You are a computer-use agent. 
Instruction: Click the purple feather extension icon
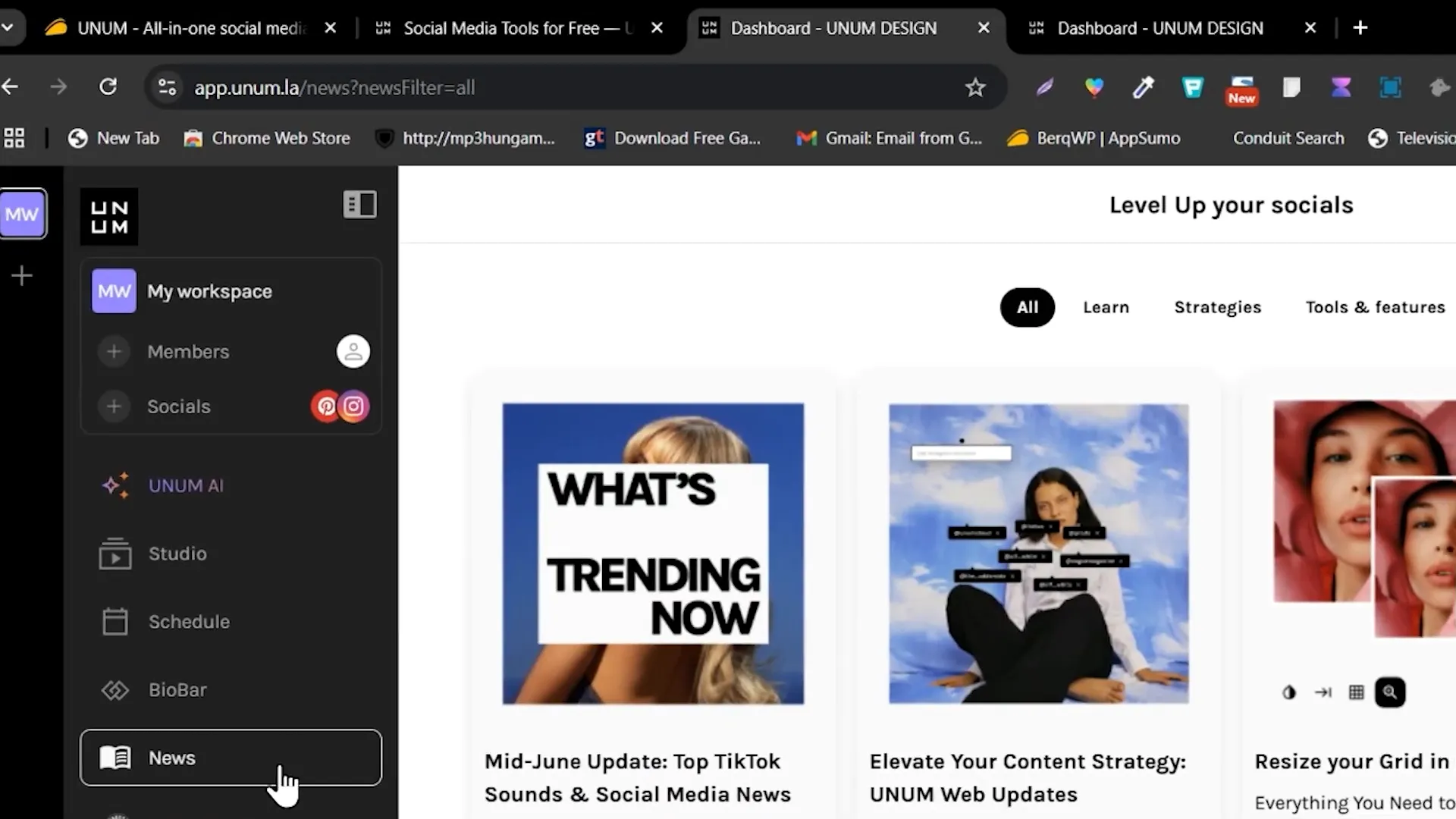point(1045,88)
